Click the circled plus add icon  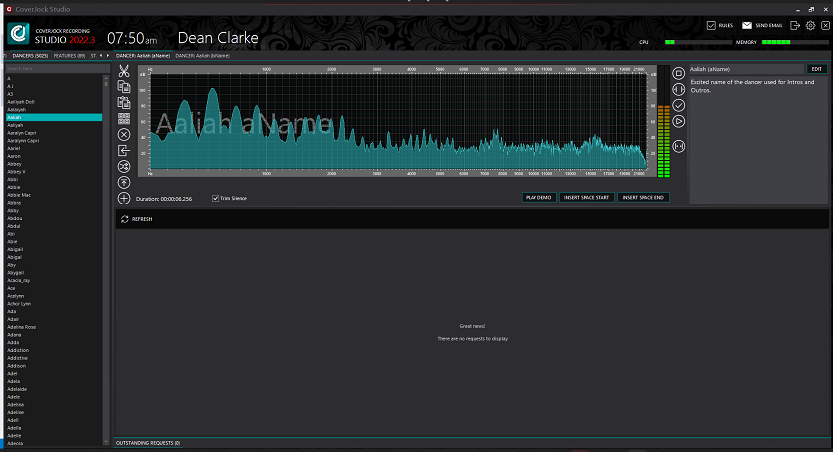coord(124,198)
